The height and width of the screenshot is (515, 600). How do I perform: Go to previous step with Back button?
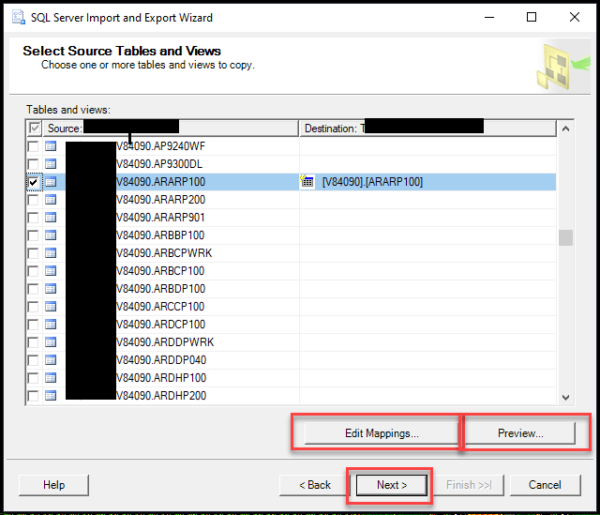pos(315,485)
